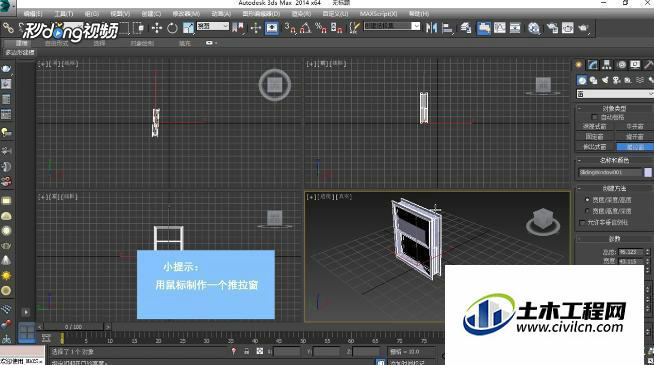This screenshot has height=365, width=654.
Task: Click the Projected window type button
Action: 595,147
